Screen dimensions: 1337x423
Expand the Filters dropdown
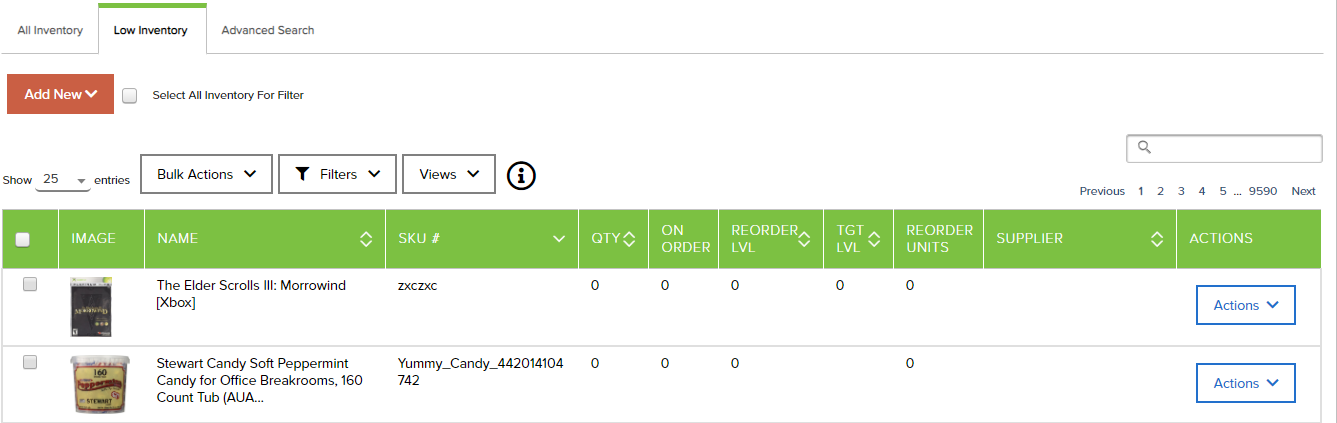click(x=337, y=174)
